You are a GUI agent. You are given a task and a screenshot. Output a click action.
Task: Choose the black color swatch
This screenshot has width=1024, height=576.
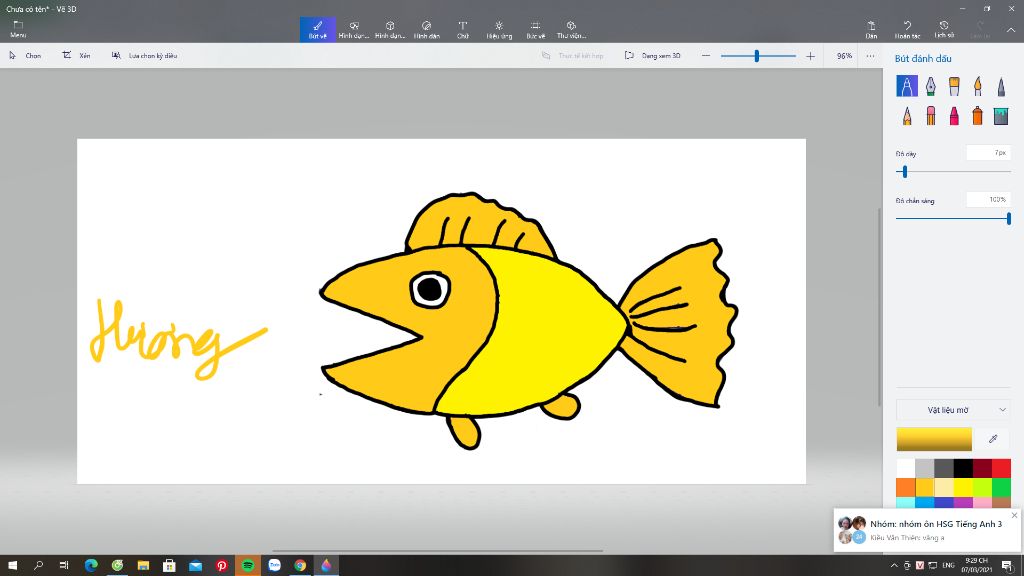[963, 468]
